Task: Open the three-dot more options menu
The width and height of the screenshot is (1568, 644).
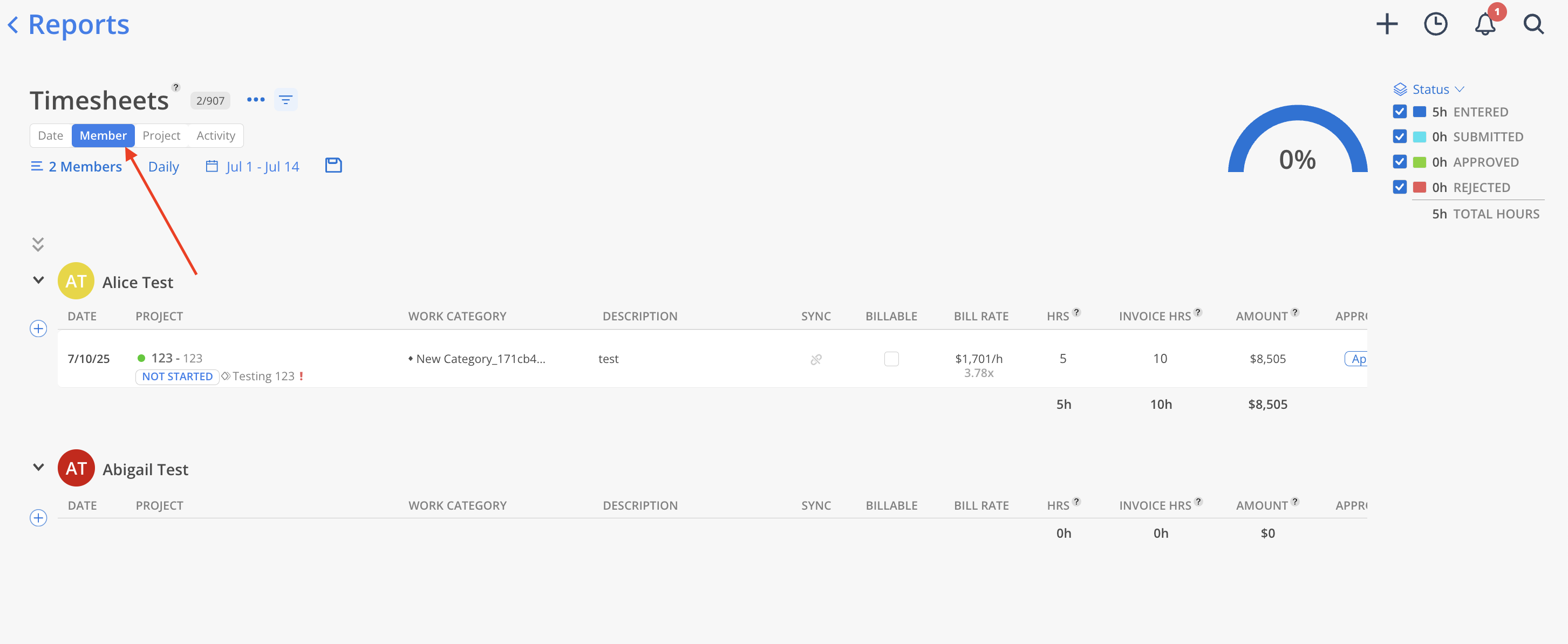Action: pyautogui.click(x=256, y=100)
